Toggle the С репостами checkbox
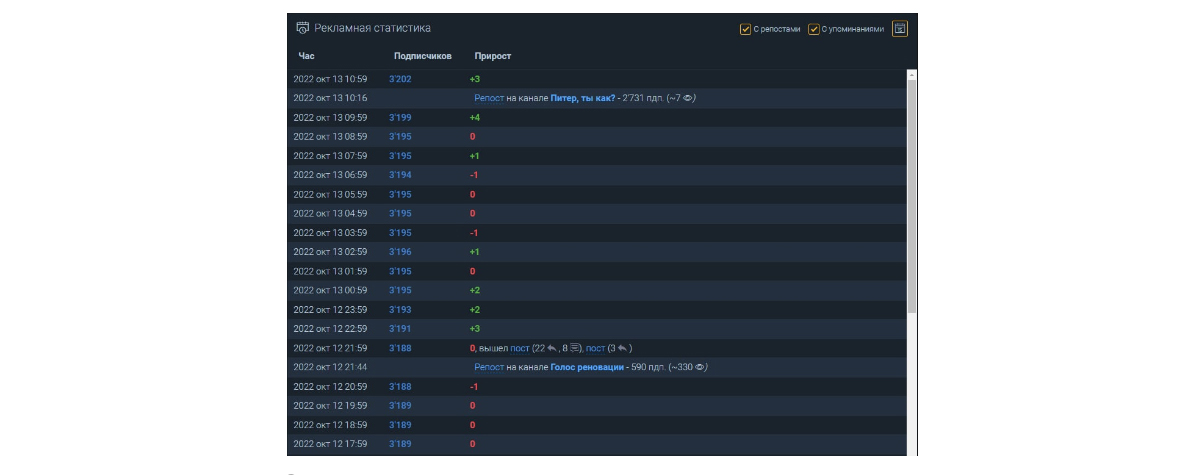 click(x=745, y=29)
